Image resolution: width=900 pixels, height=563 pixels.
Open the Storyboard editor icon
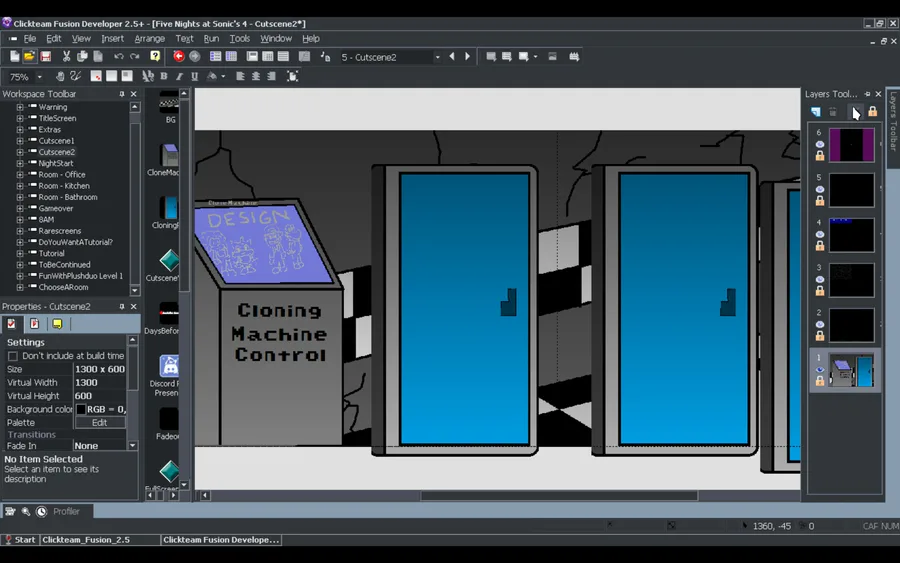coord(215,56)
